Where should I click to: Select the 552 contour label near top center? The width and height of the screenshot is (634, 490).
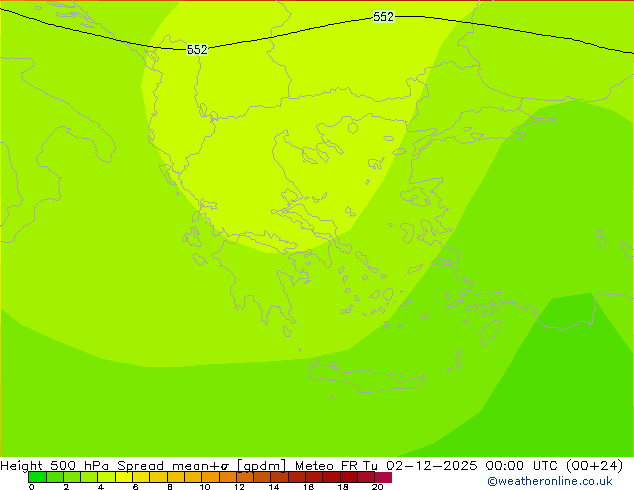(x=383, y=17)
